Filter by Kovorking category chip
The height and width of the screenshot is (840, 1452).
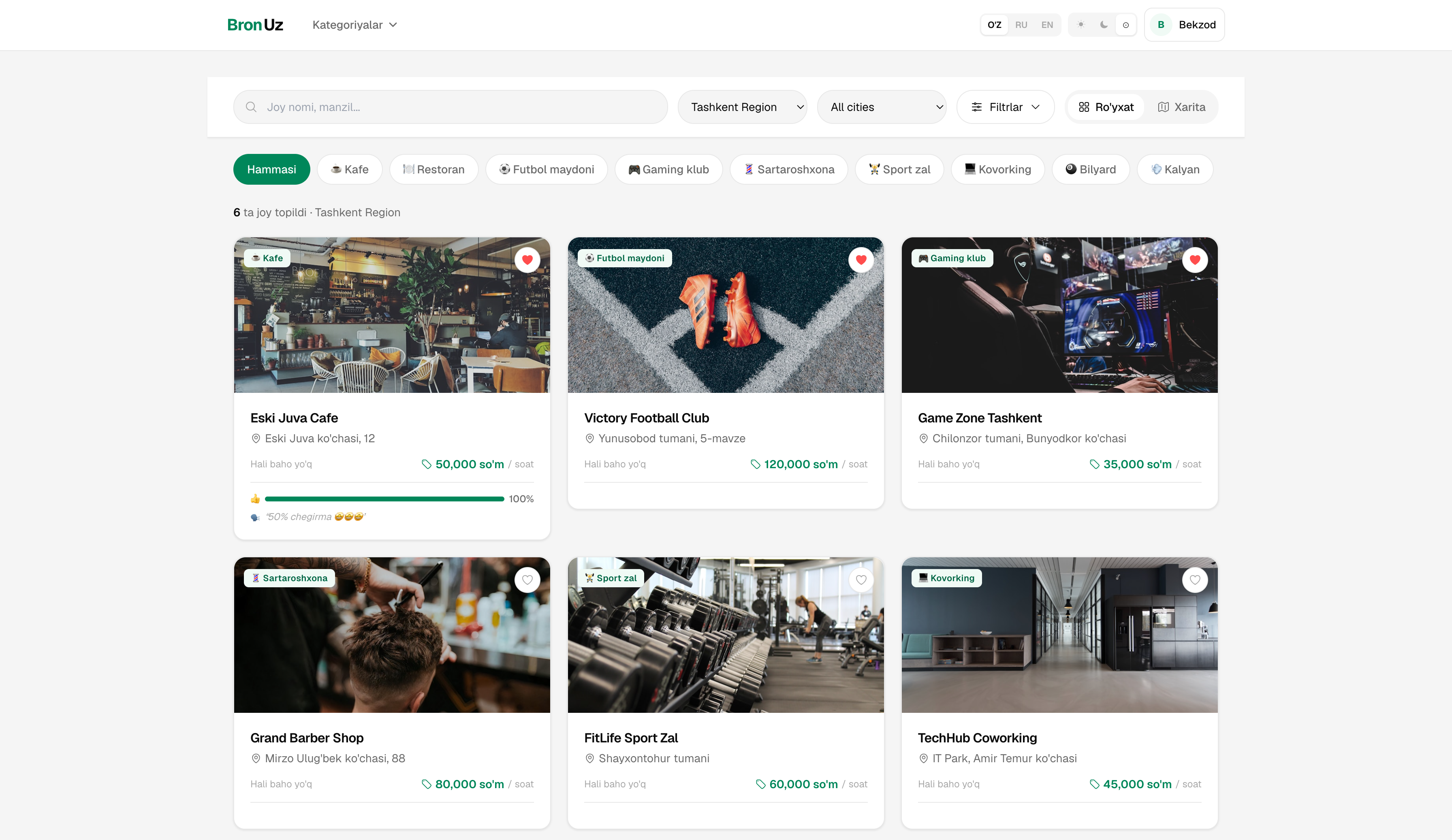[997, 169]
